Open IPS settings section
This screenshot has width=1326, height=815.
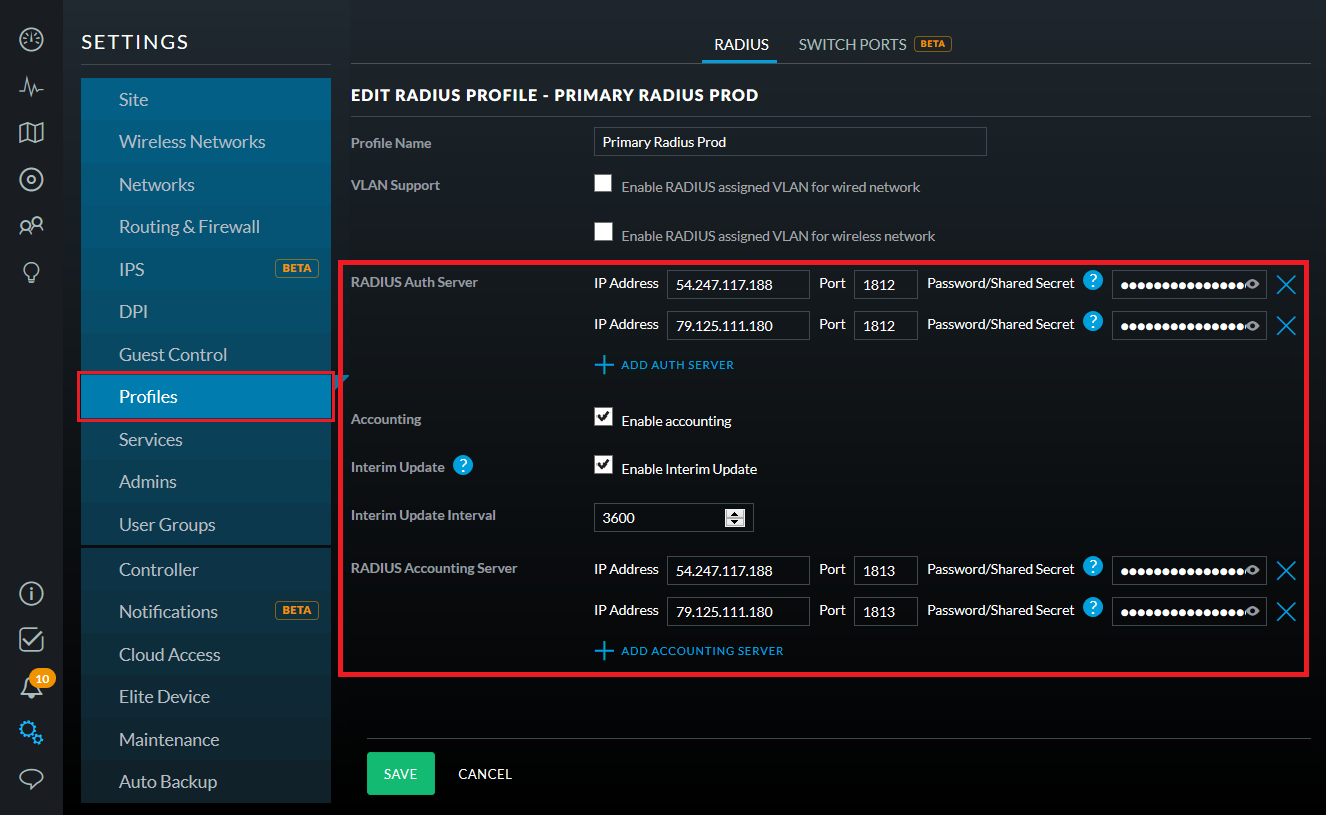click(x=206, y=269)
